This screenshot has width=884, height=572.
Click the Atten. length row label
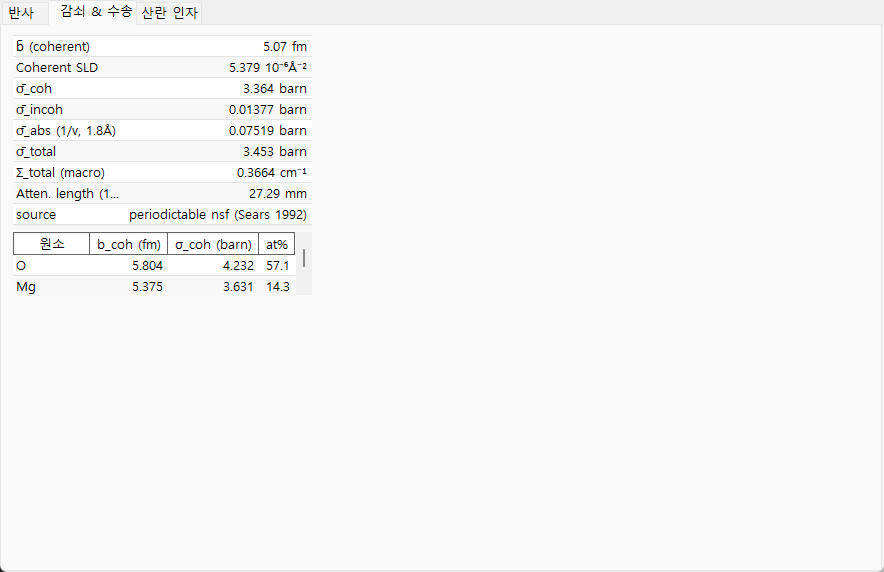68,194
